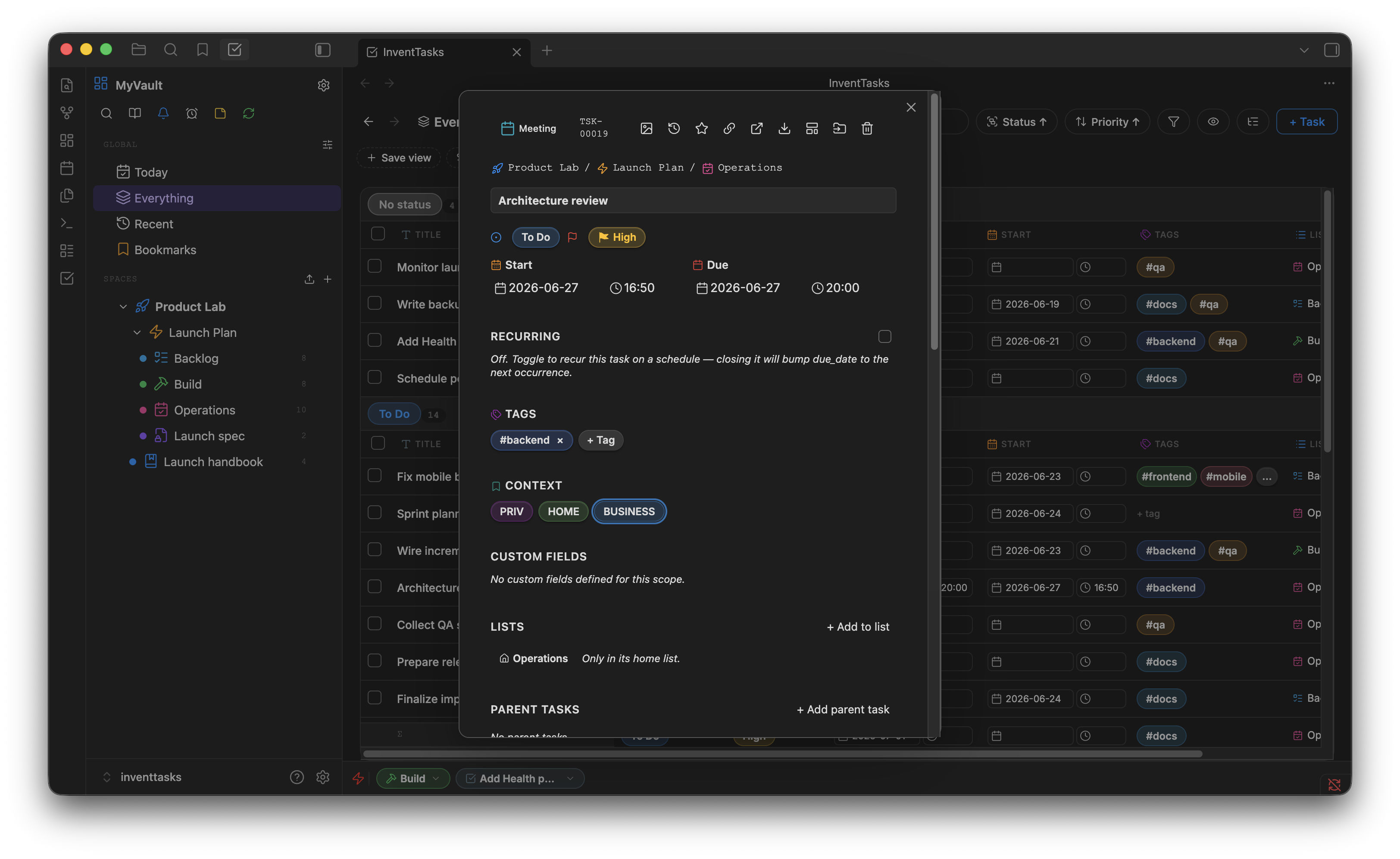Check the Sprint planning row checkbox
The image size is (1400, 859).
pos(375,513)
